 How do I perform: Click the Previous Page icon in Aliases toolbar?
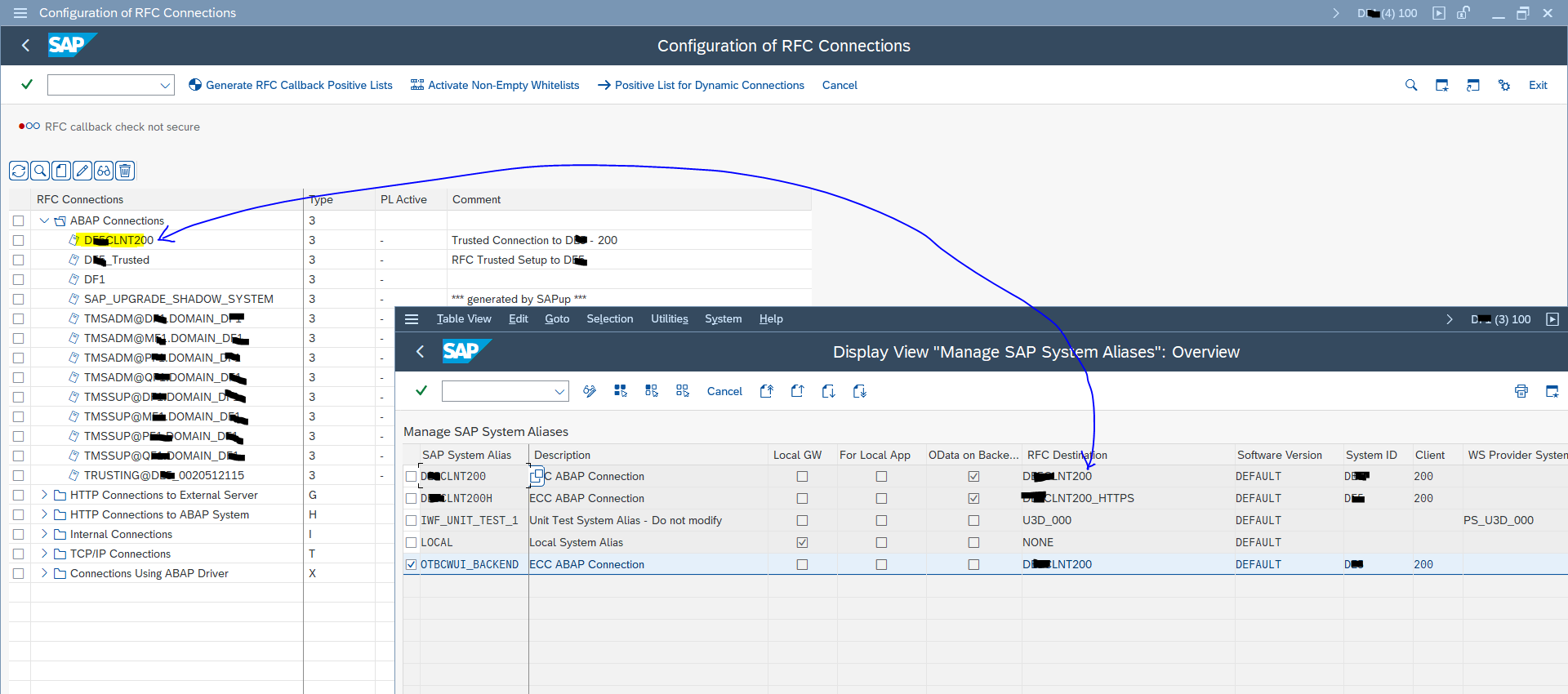797,391
